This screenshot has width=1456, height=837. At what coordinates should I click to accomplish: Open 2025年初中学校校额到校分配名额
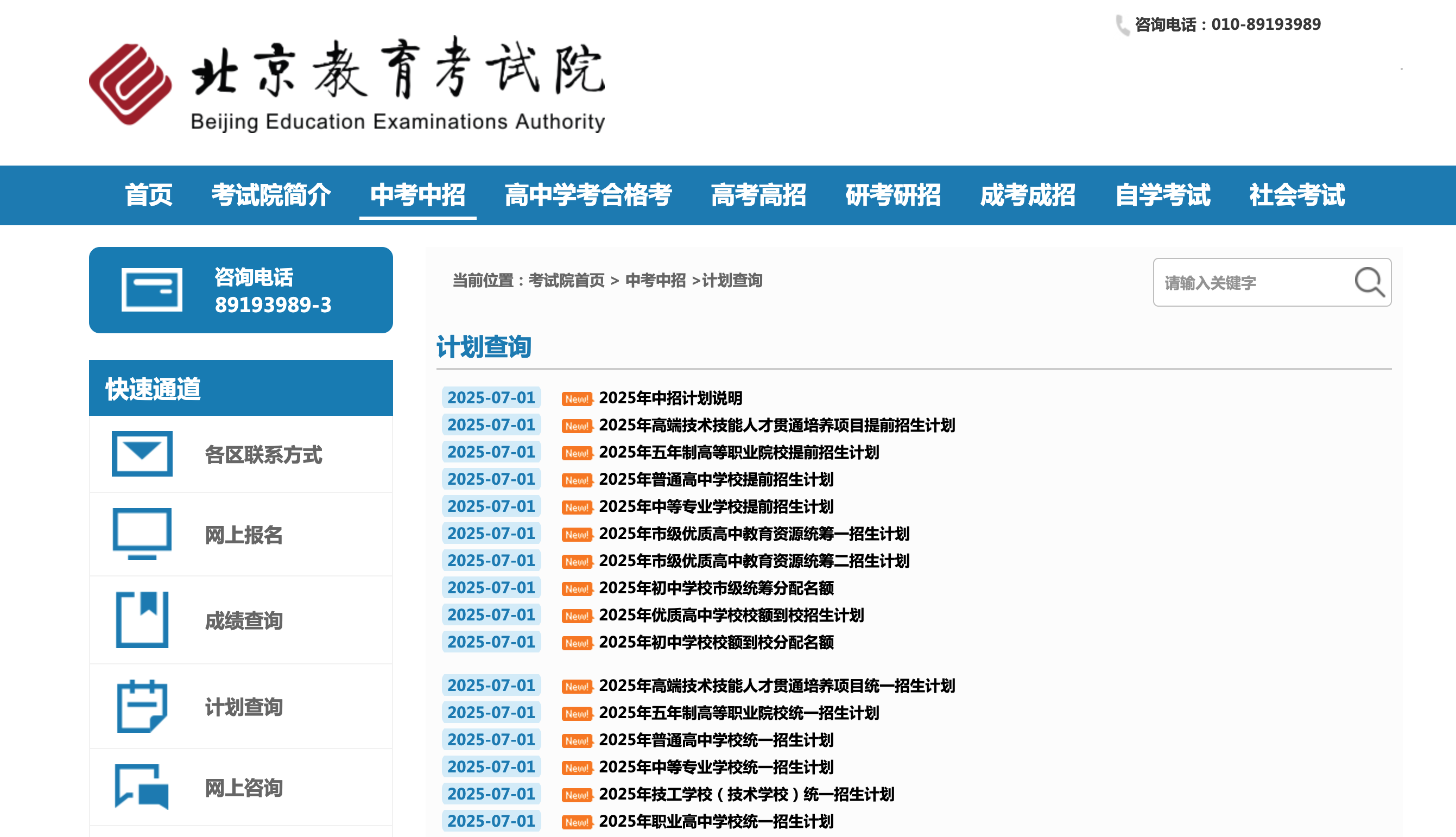tap(716, 642)
